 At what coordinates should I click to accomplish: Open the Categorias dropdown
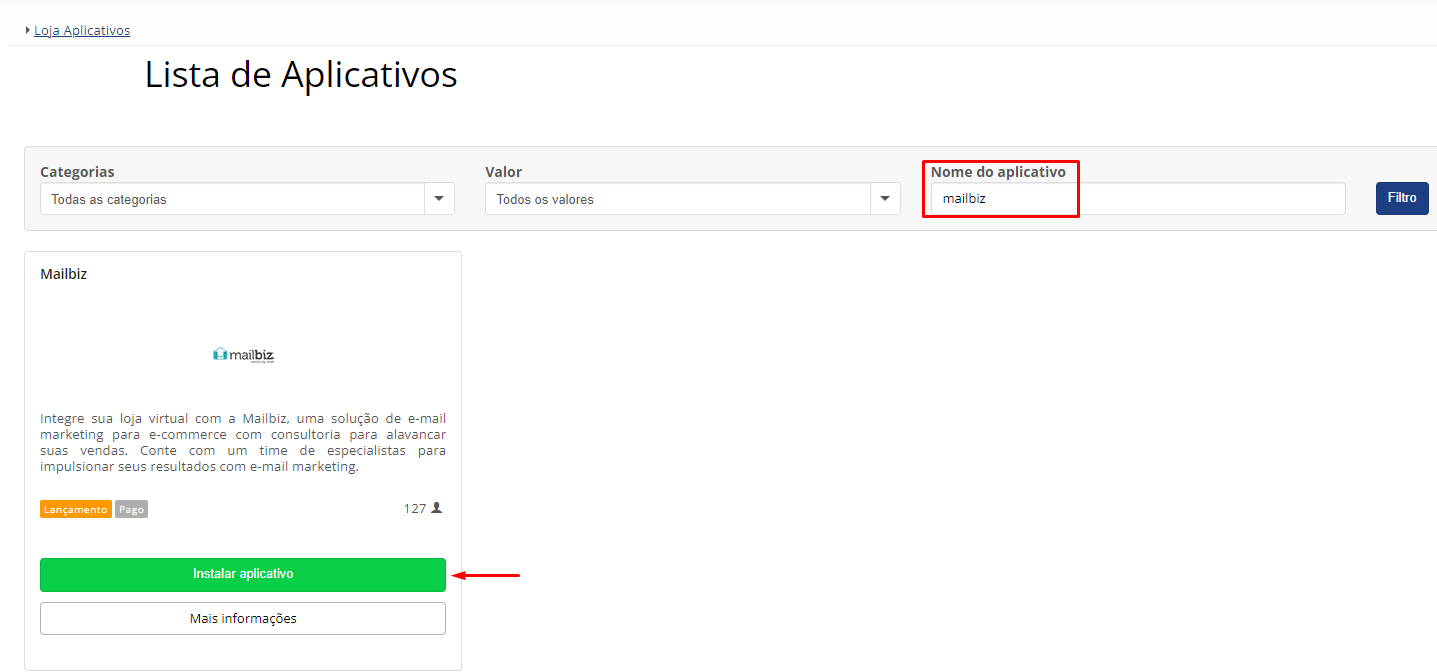click(247, 199)
